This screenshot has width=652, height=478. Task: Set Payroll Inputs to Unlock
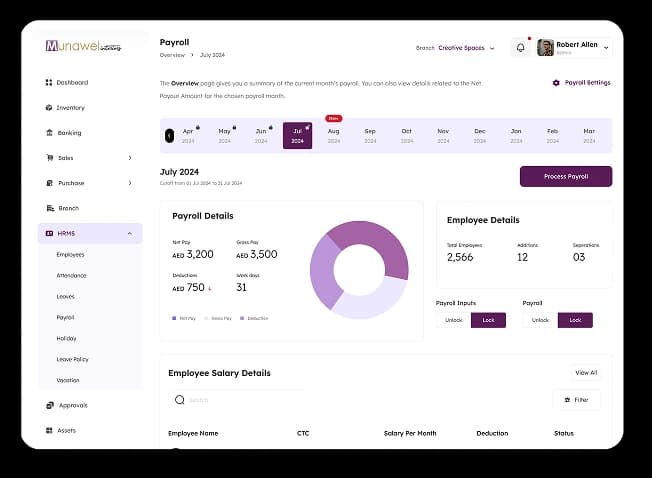[x=454, y=320]
